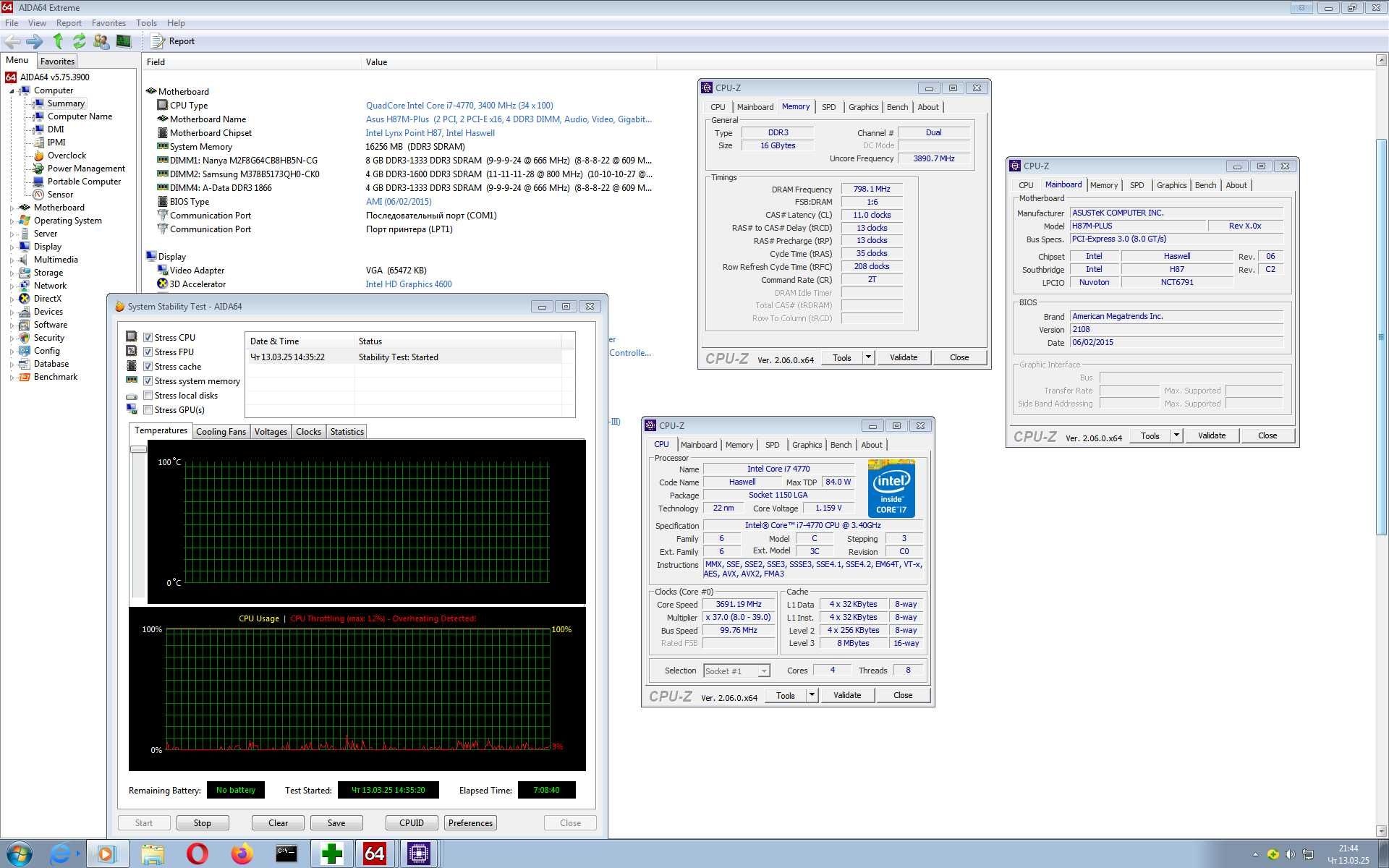
Task: Open Intel HD Graphics 4600 link
Action: coord(409,284)
